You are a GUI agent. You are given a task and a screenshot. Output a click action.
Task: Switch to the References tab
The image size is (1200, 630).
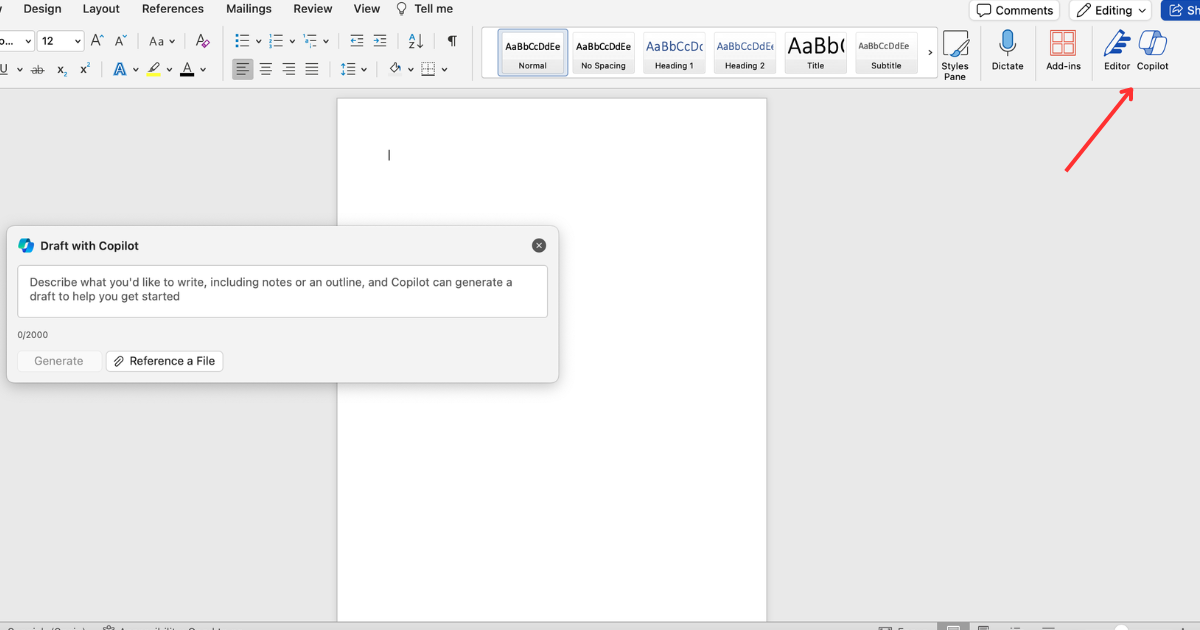tap(173, 9)
